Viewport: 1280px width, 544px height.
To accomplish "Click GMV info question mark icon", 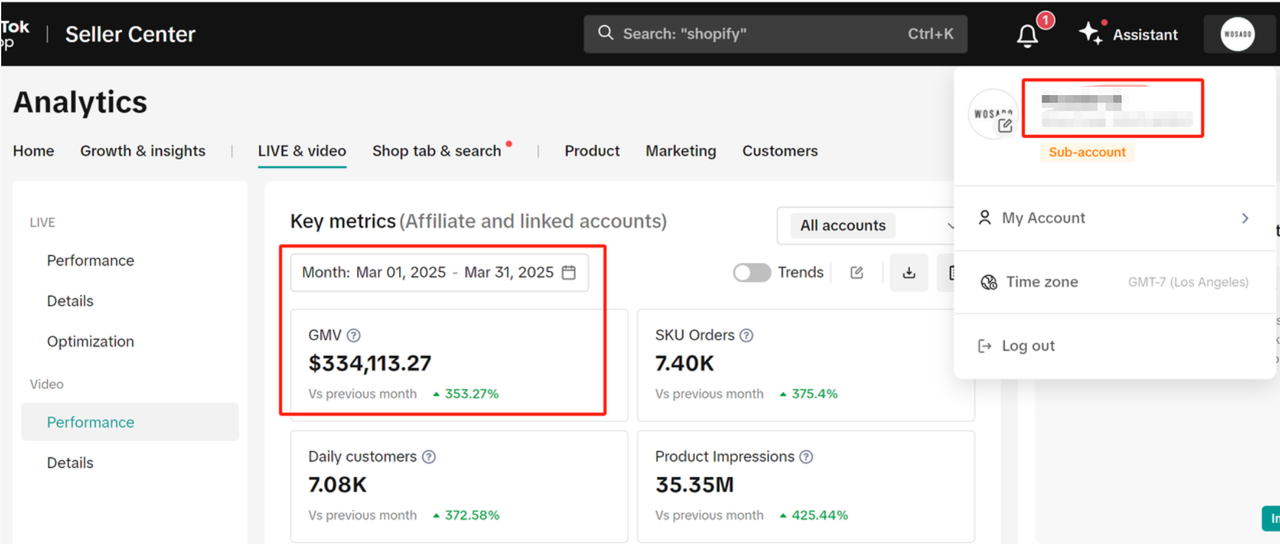I will pyautogui.click(x=353, y=336).
